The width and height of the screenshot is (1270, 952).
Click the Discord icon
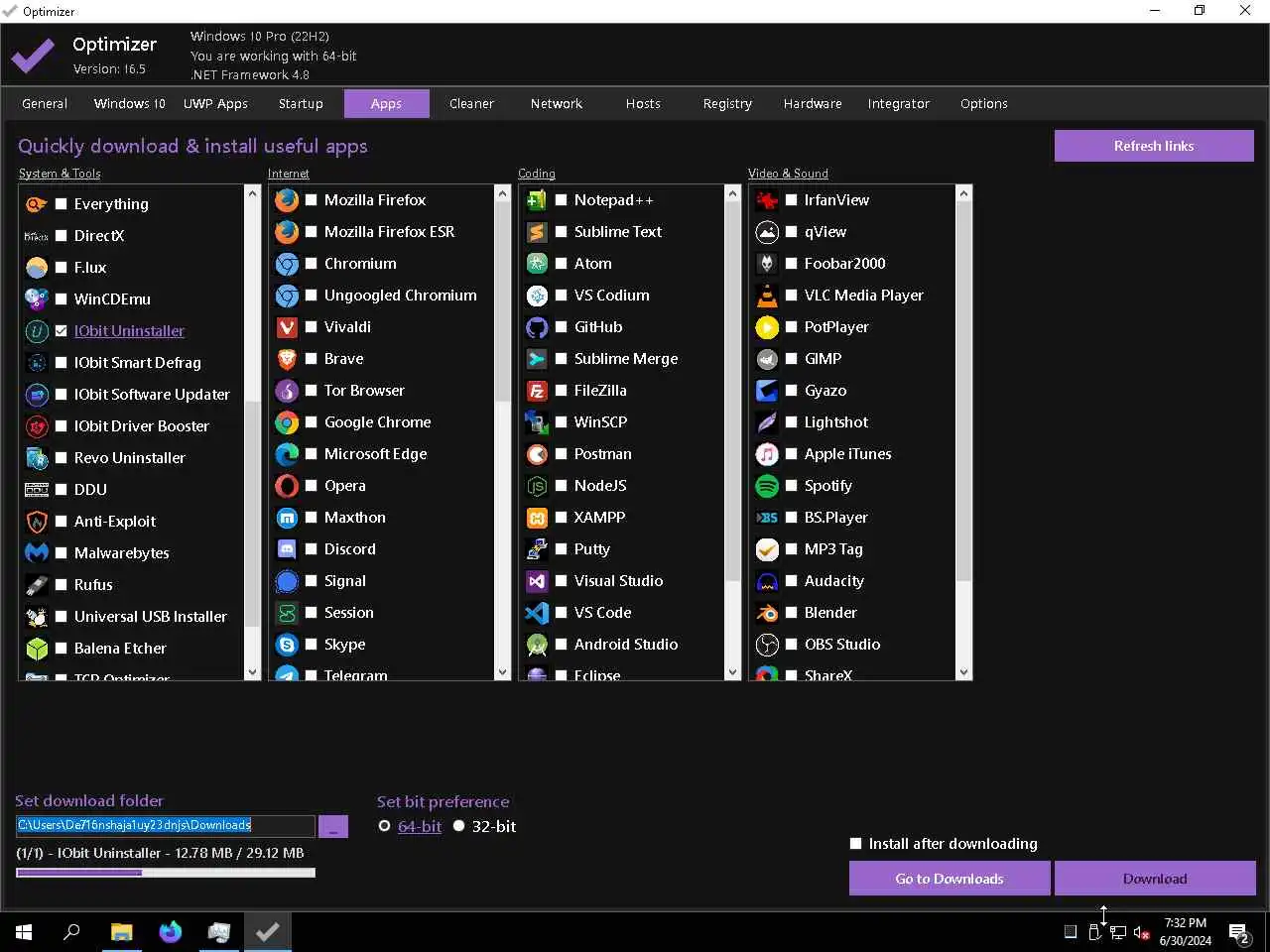tap(287, 549)
